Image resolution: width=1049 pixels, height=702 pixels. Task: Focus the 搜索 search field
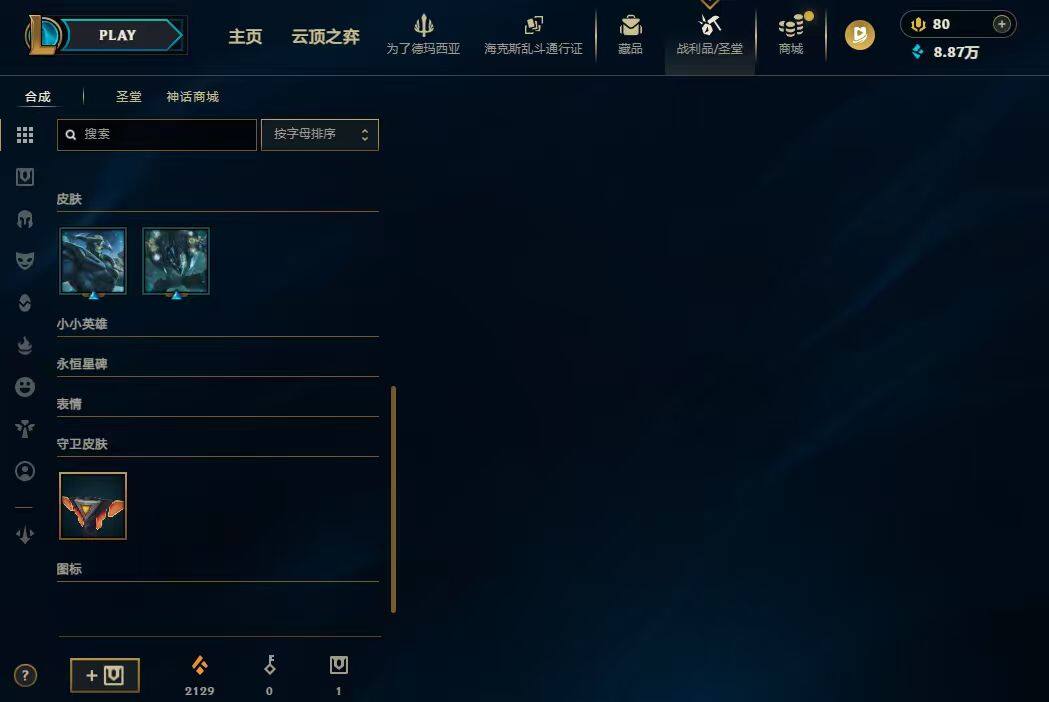tap(157, 135)
